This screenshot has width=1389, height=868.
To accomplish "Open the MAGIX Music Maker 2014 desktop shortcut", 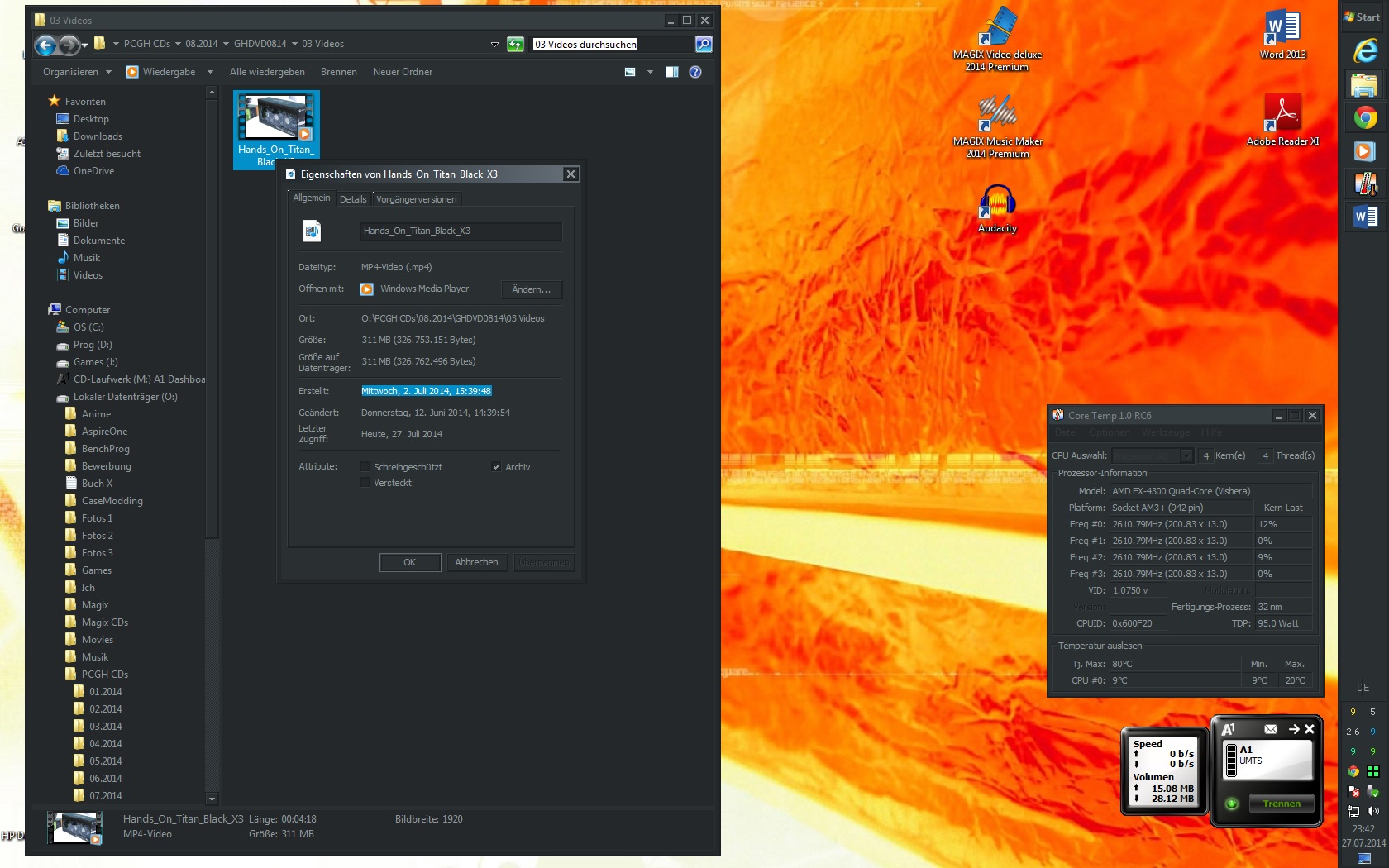I will click(997, 126).
